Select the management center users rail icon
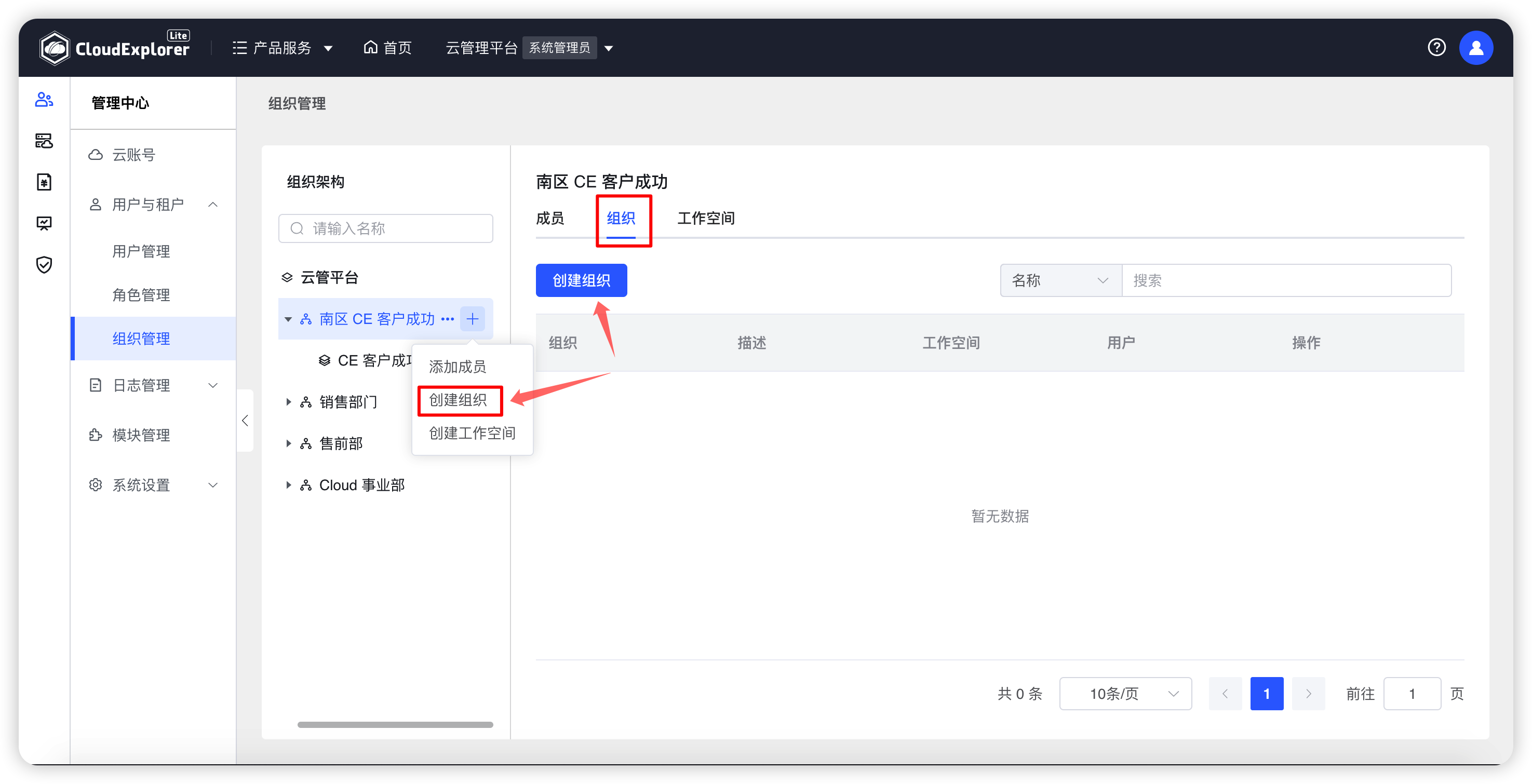This screenshot has height=784, width=1532. click(x=44, y=99)
